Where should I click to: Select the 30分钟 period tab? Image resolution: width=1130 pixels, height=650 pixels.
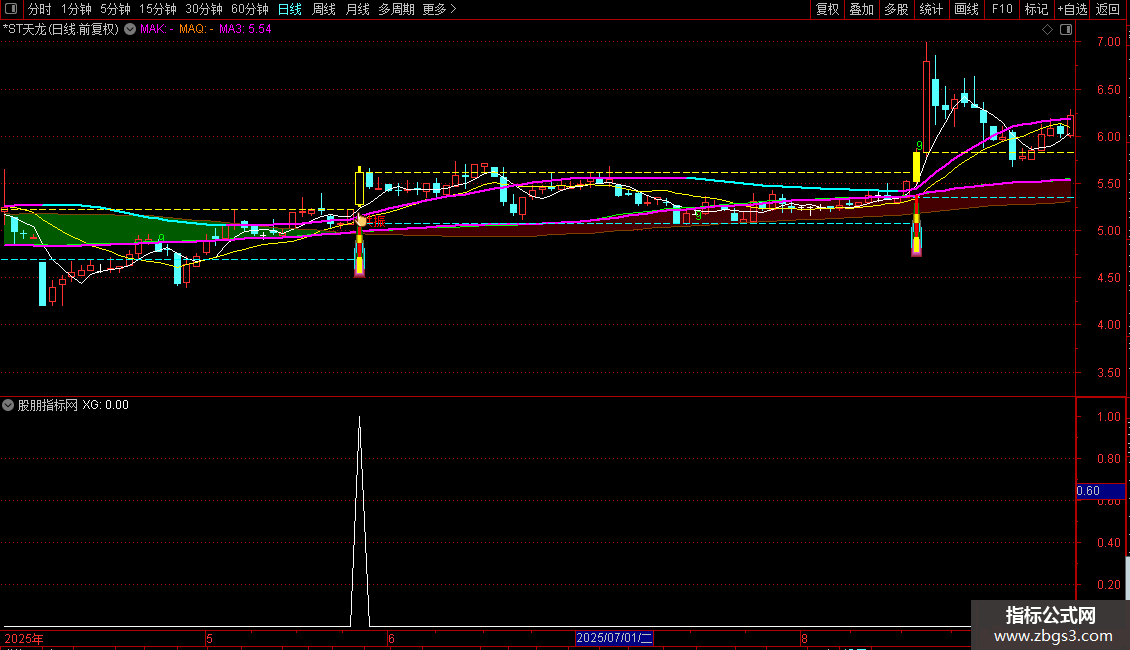(x=204, y=9)
